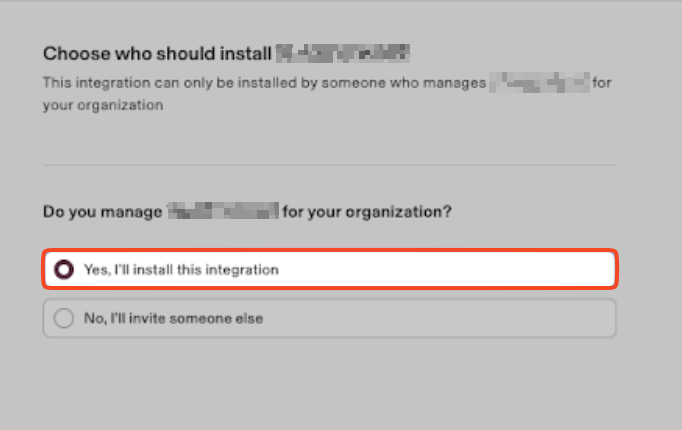The width and height of the screenshot is (682, 430).
Task: Click the "Do you manage" question text
Action: (102, 212)
